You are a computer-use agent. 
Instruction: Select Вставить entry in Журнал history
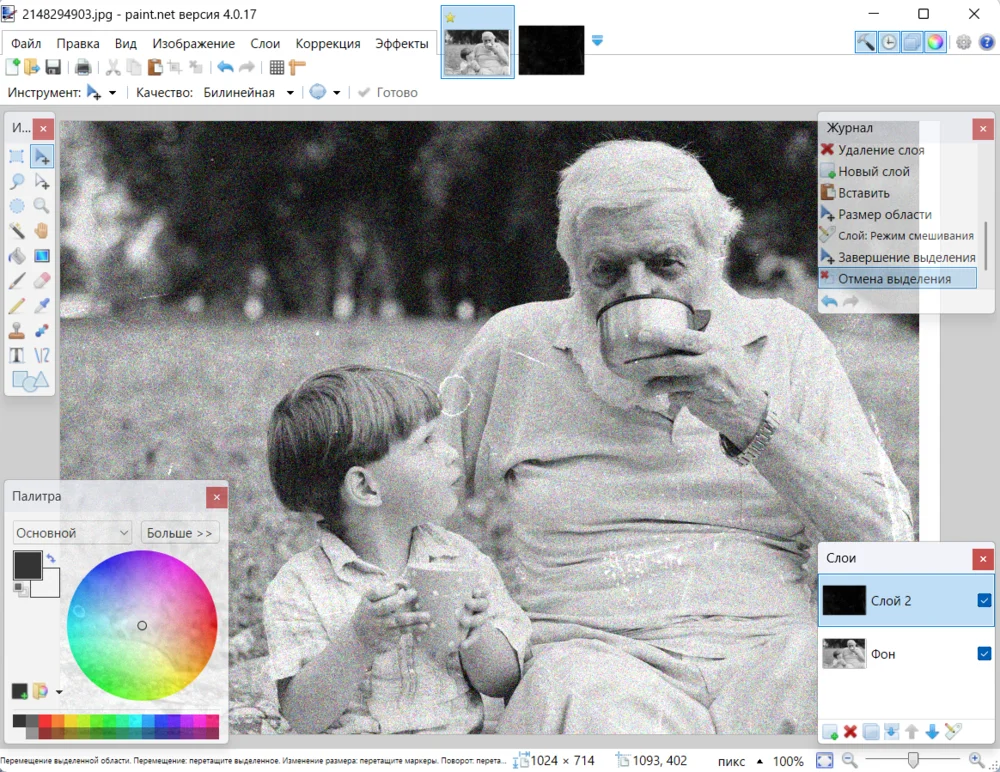897,193
